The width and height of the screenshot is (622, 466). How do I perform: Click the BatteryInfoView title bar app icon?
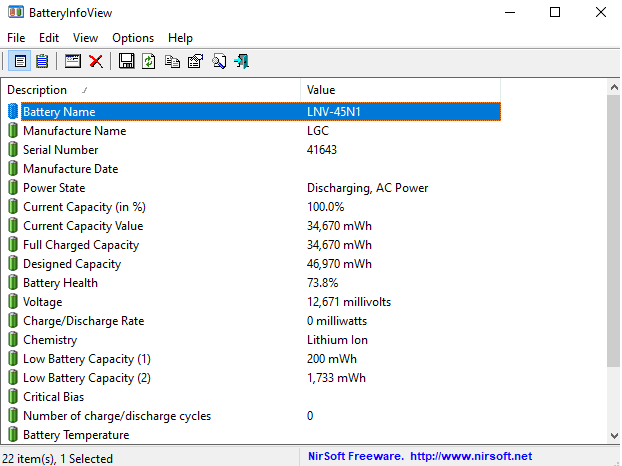[16, 12]
